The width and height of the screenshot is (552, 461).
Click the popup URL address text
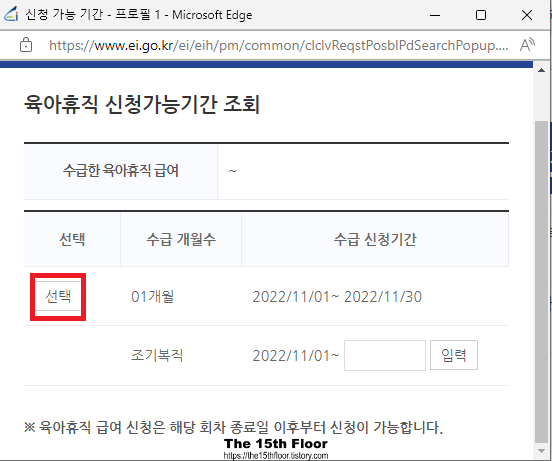tap(278, 45)
